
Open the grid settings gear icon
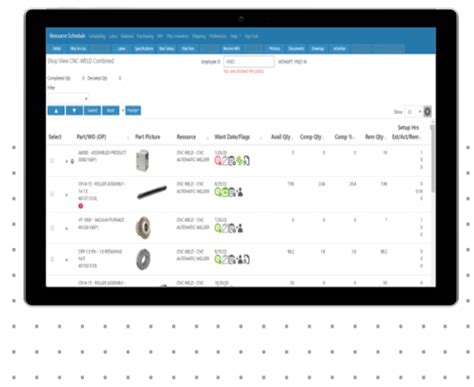pyautogui.click(x=428, y=111)
